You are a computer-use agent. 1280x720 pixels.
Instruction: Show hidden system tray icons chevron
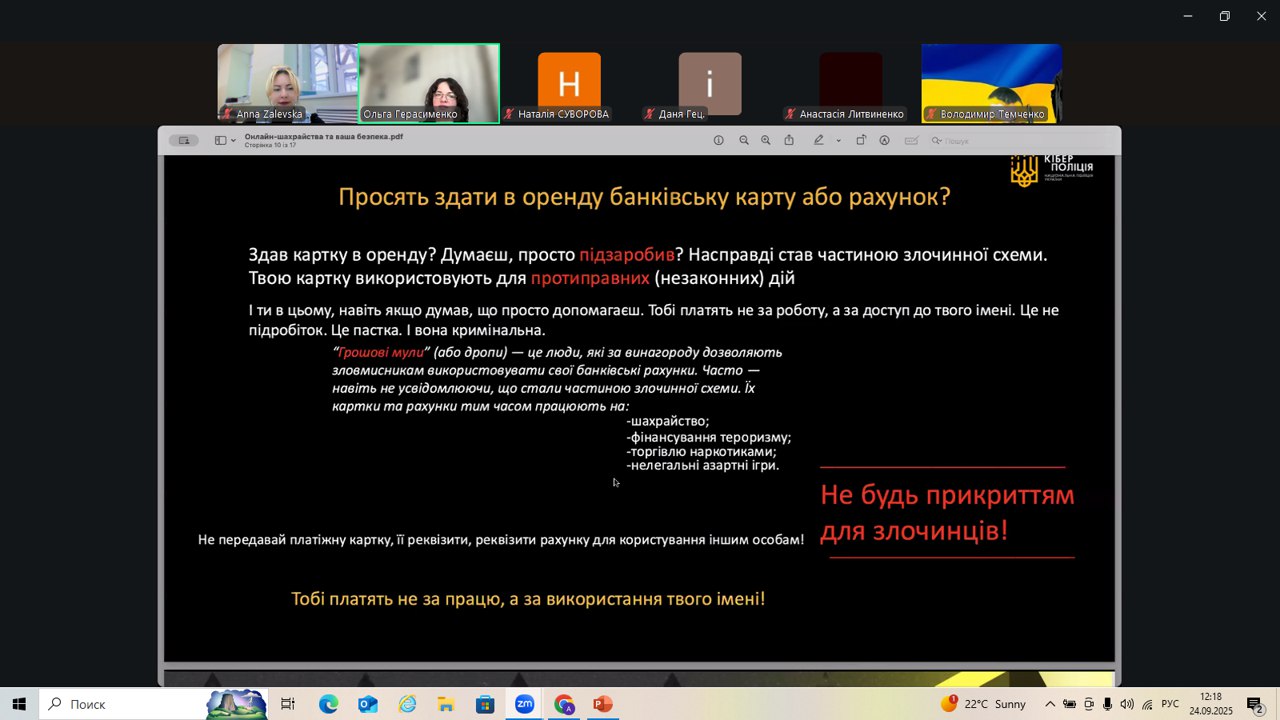coord(1050,704)
